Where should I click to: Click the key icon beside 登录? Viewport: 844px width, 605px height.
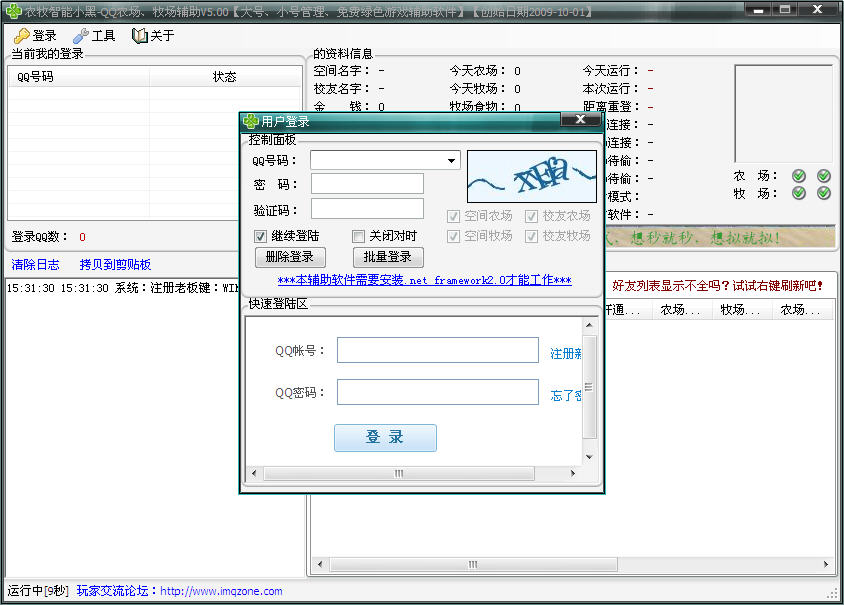(22, 36)
